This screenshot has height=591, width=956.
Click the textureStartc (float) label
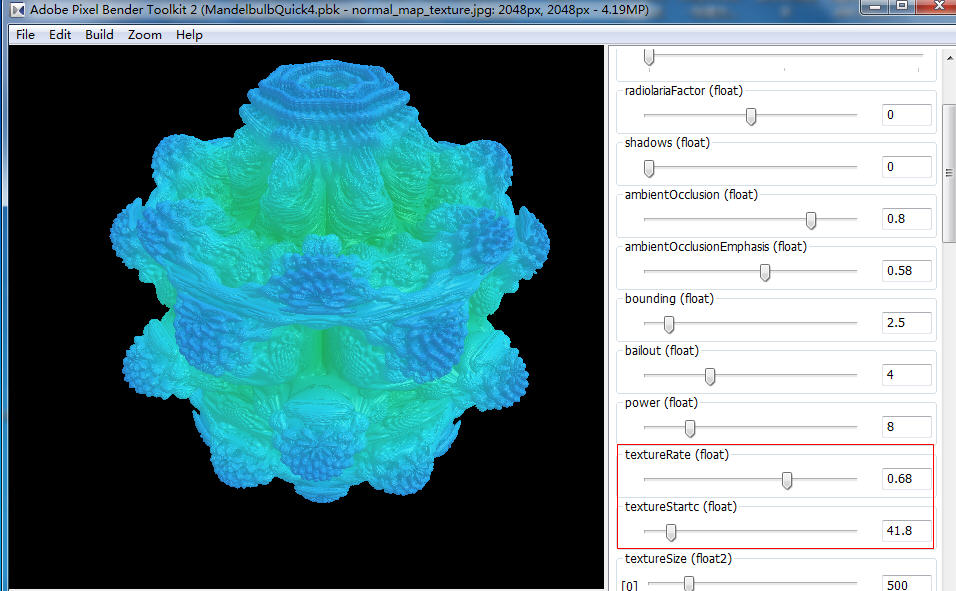[680, 507]
